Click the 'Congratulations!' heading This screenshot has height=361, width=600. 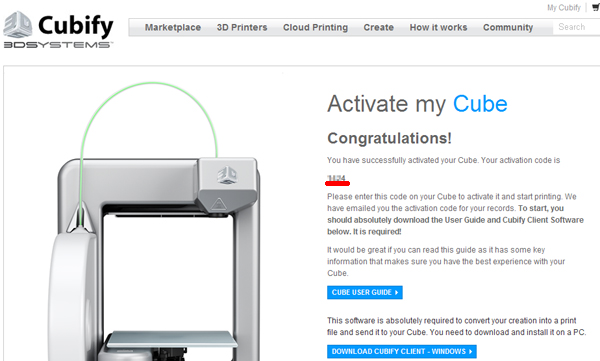[x=389, y=138]
